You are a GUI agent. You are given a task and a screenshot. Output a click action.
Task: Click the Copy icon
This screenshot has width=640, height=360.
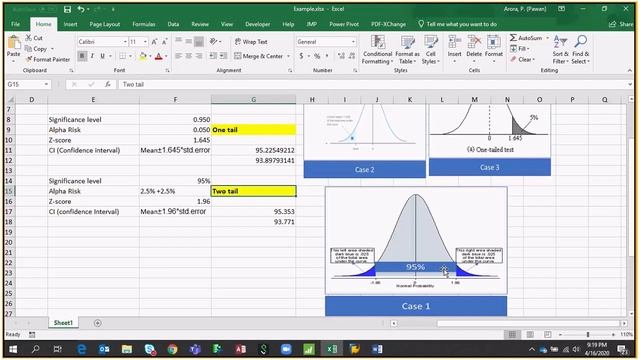[29, 49]
